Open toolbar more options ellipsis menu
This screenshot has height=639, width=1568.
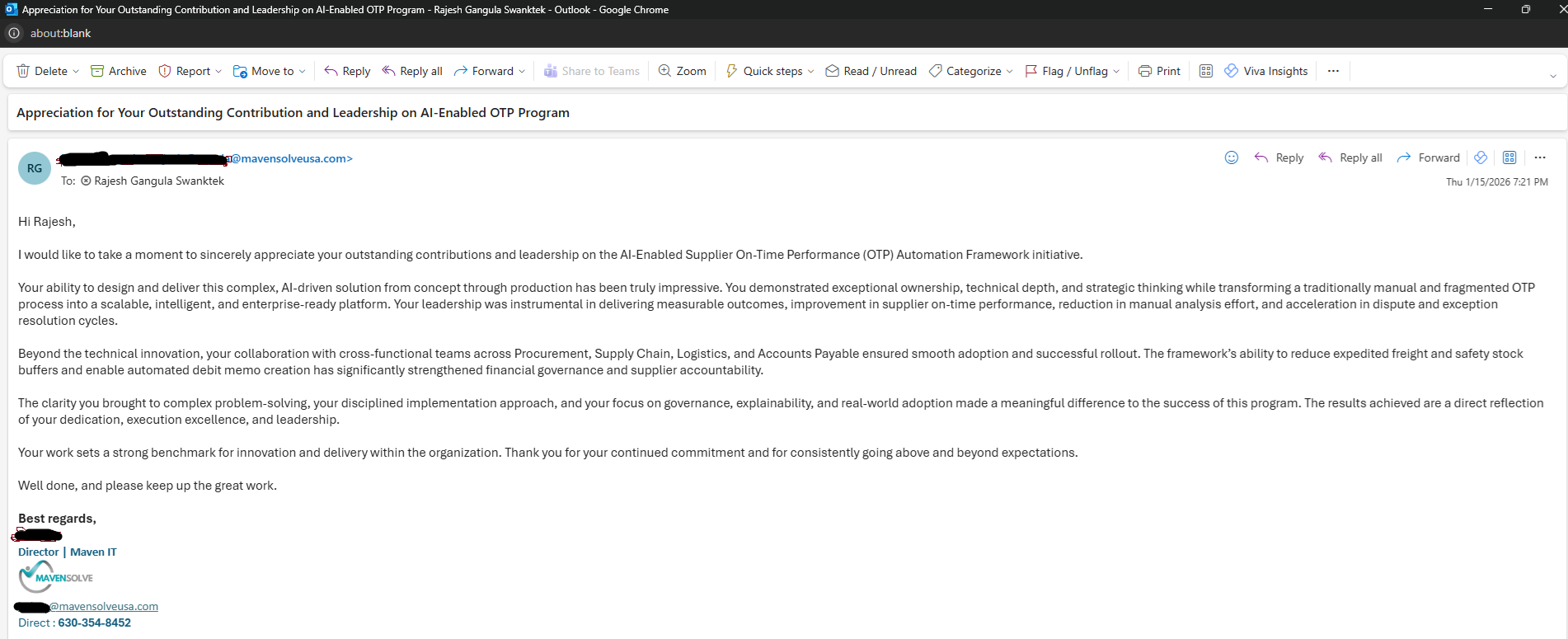pyautogui.click(x=1333, y=71)
